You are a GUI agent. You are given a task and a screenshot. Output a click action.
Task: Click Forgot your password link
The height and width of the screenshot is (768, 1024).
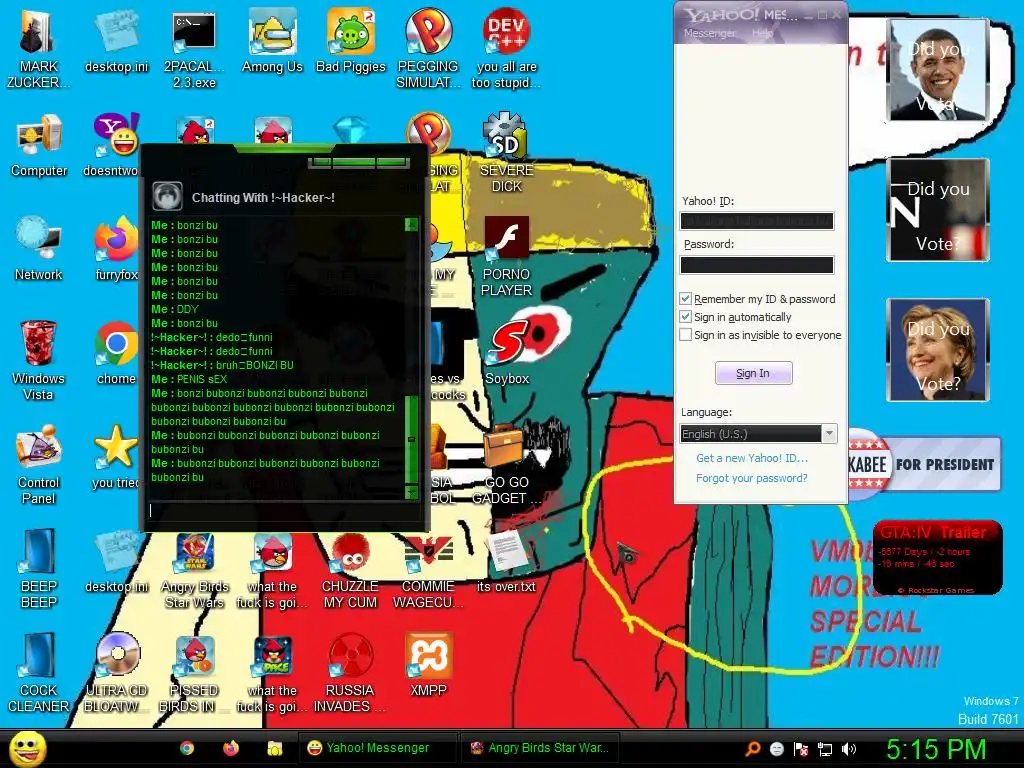[752, 478]
